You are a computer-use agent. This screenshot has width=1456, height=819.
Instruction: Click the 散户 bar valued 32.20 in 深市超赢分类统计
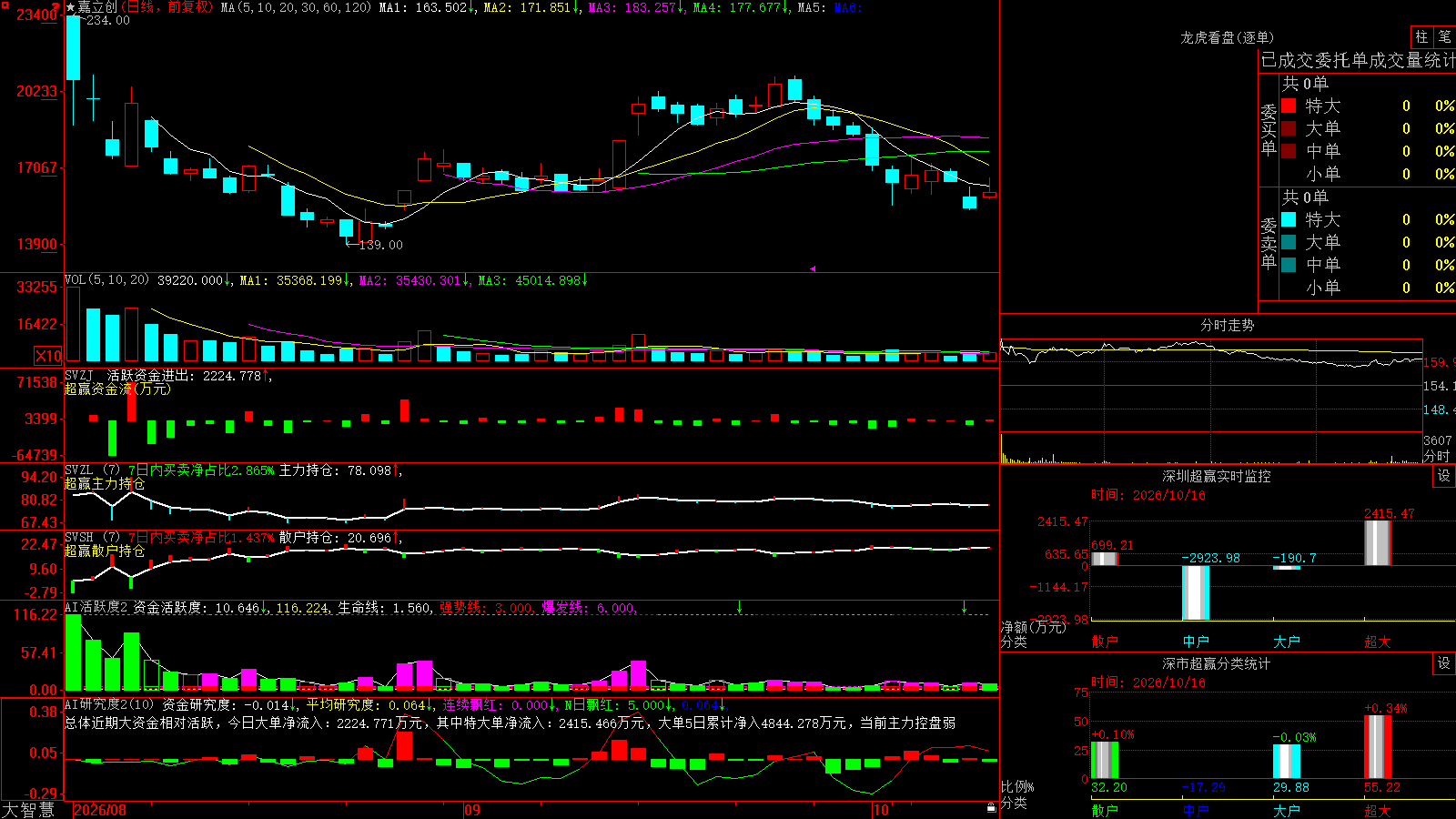point(1105,760)
